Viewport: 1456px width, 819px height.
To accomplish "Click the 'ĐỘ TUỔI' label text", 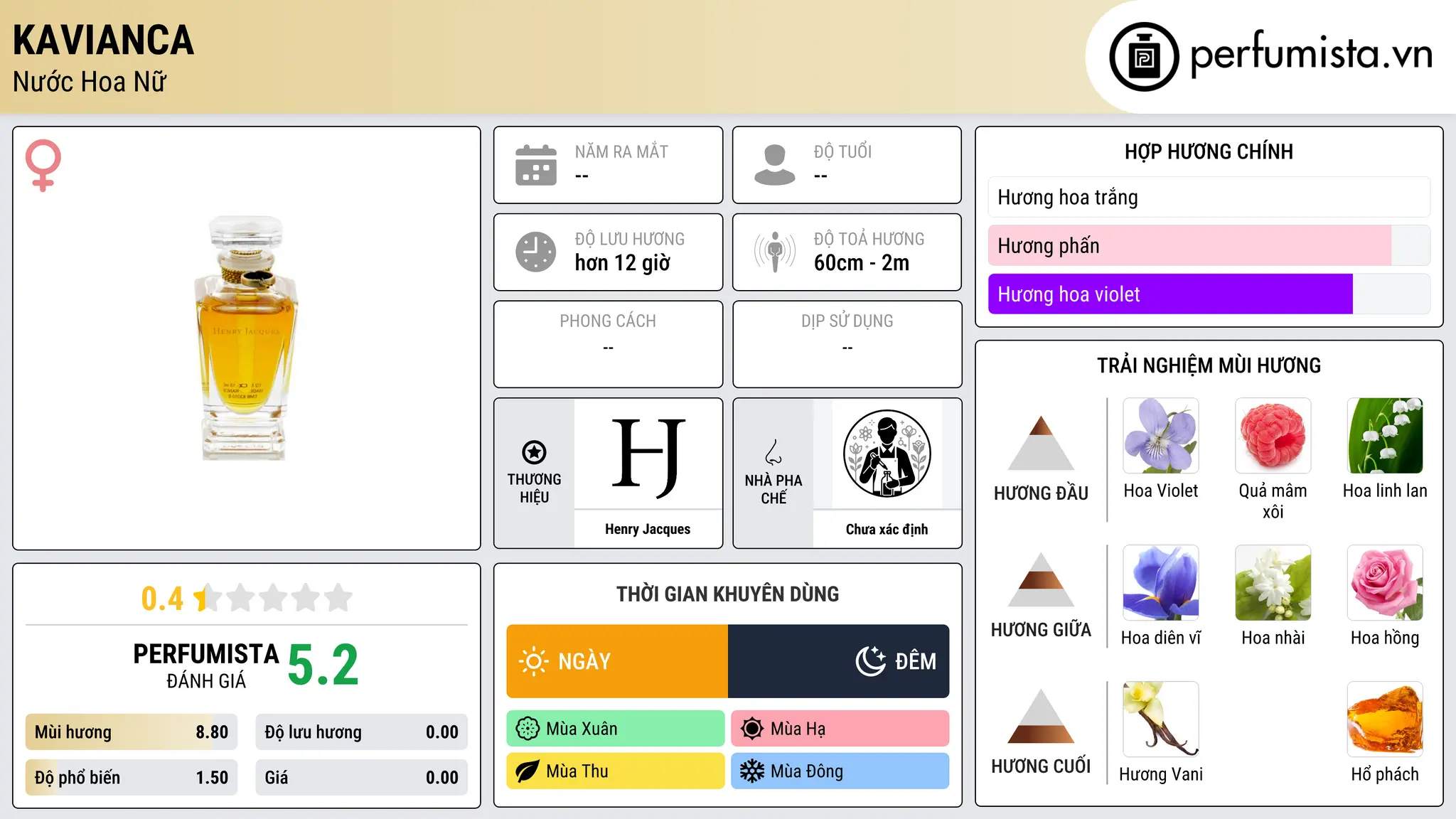I will coord(842,151).
